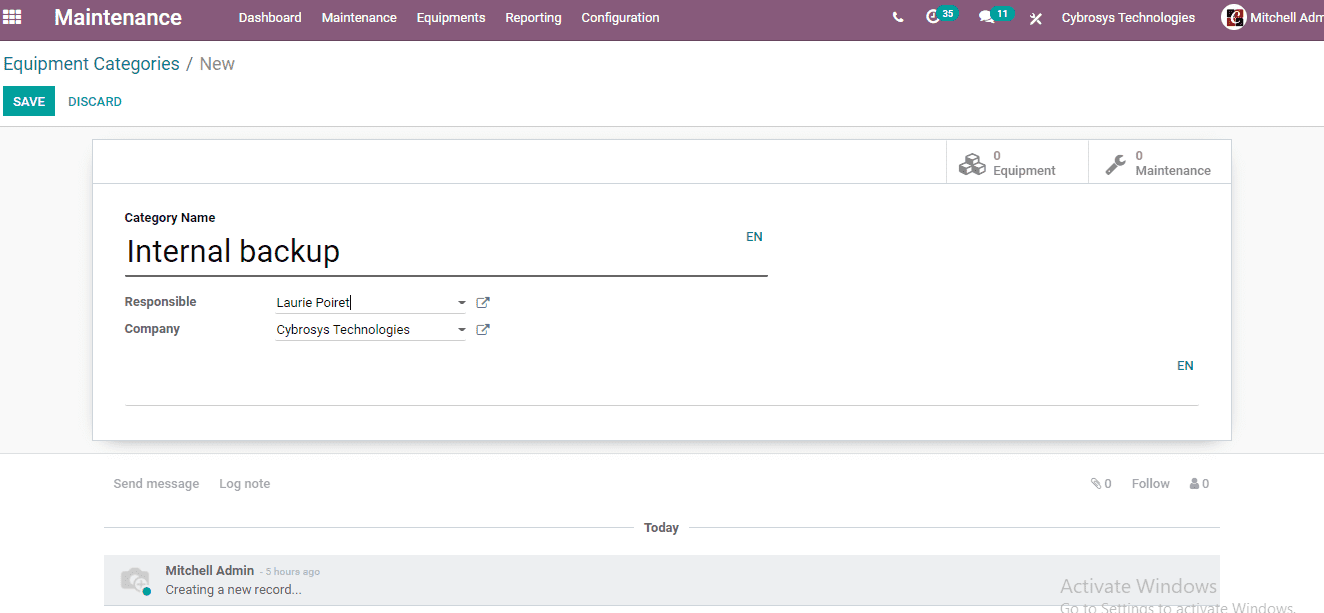Click the 'Responsible' field label
Image resolution: width=1324 pixels, height=613 pixels.
[x=160, y=302]
